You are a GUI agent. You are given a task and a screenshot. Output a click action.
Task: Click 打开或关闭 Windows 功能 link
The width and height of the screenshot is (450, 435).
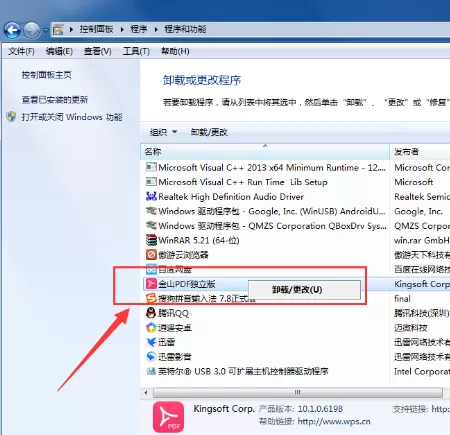pyautogui.click(x=72, y=117)
